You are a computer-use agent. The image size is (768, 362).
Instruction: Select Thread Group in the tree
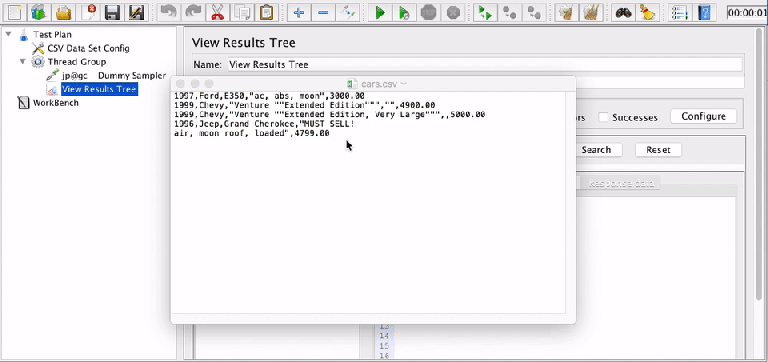coord(76,62)
